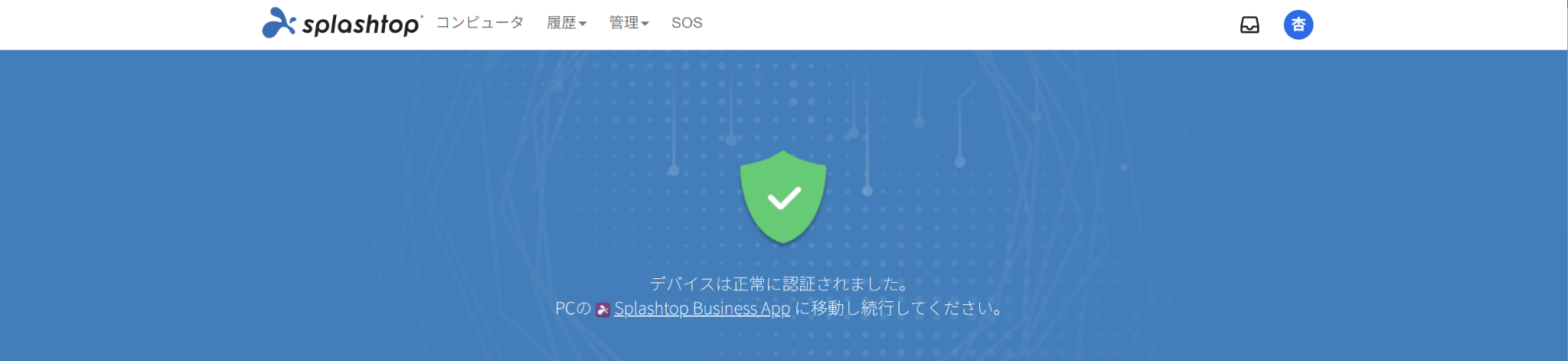
Task: Click the Splashtop splash logo icon
Action: coord(279,23)
